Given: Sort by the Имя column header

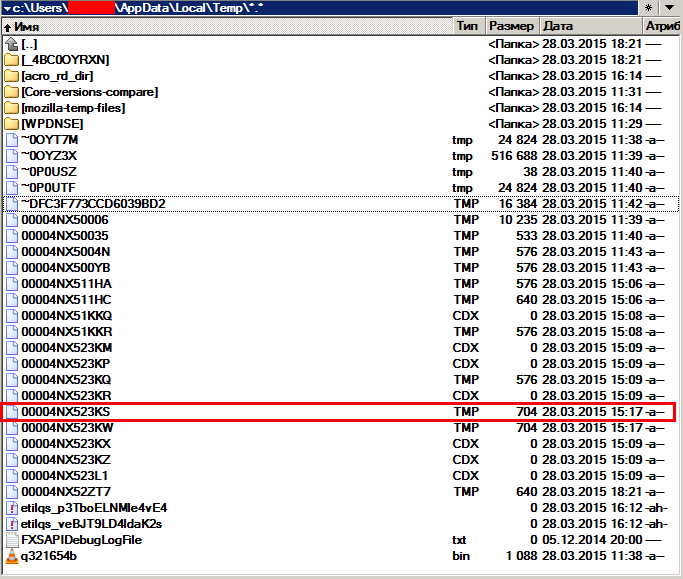Looking at the screenshot, I should click(x=227, y=26).
